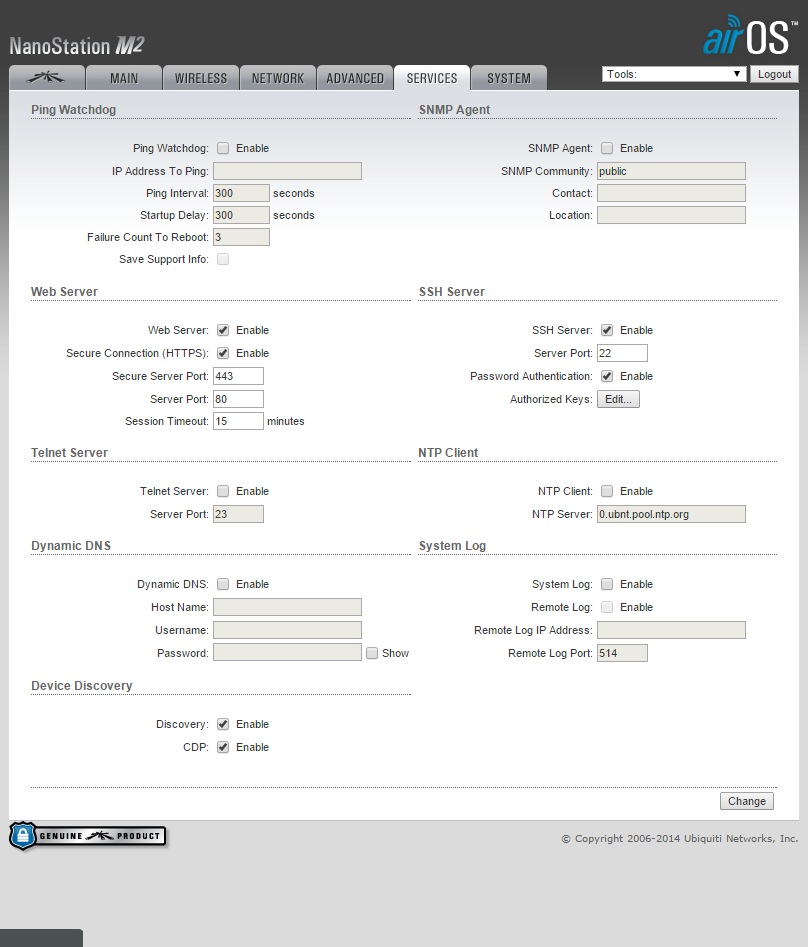Open the NETWORK tab
Viewport: 808px width, 947px height.
point(278,78)
